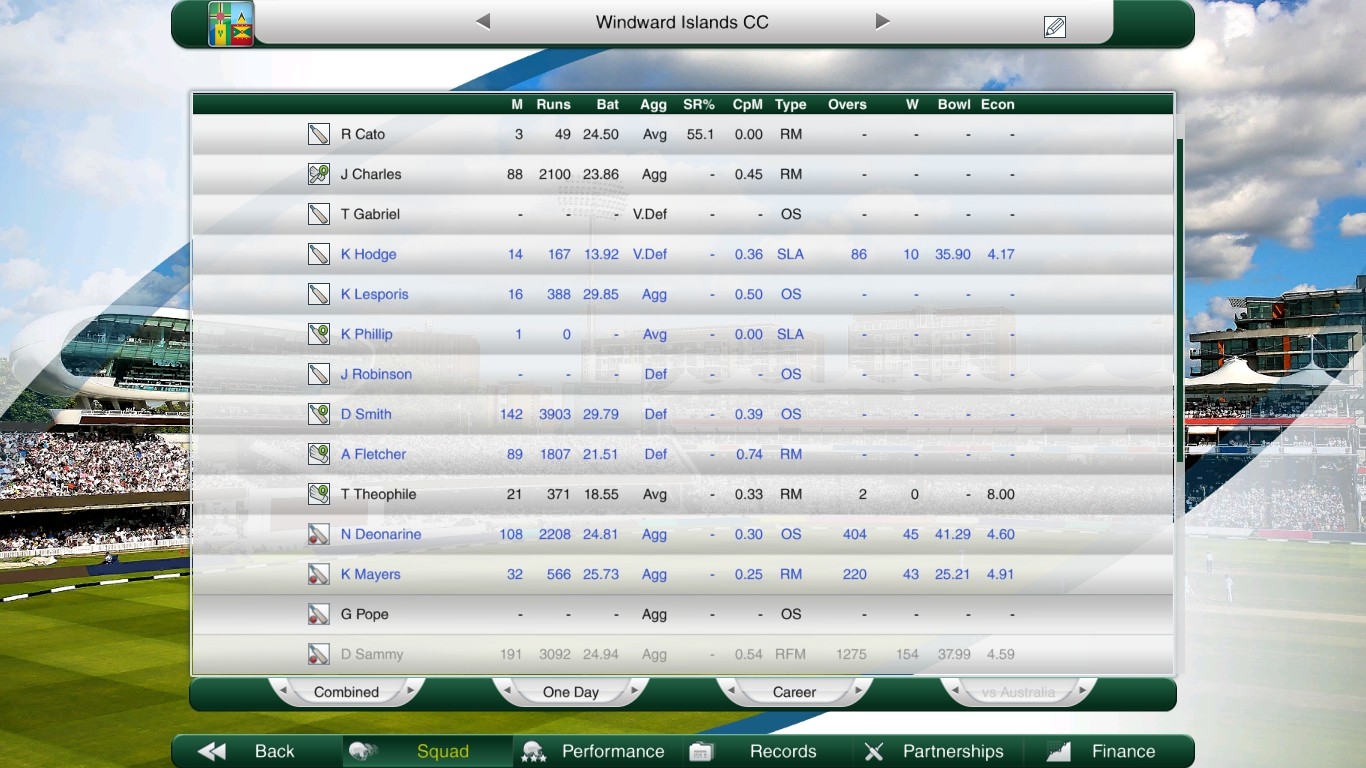Click the Records tab's folder icon

point(701,752)
